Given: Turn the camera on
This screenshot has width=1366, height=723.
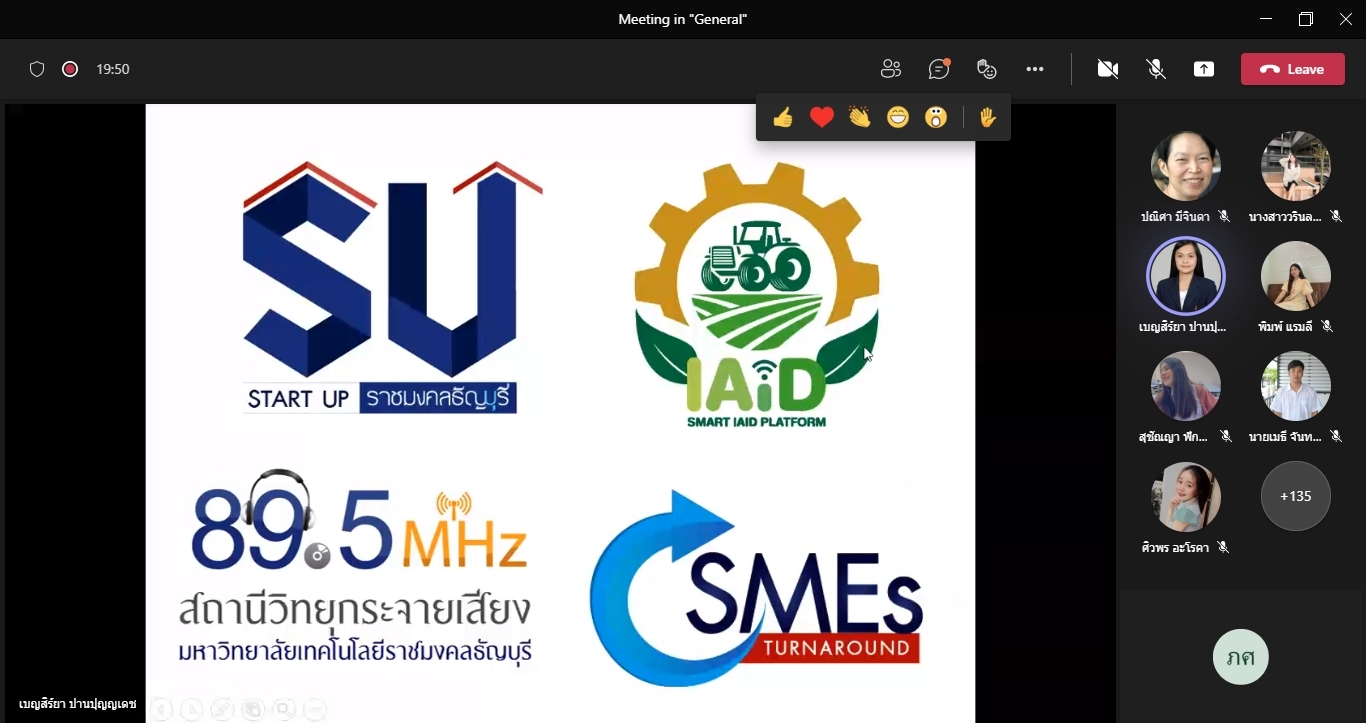Looking at the screenshot, I should click(x=1108, y=69).
